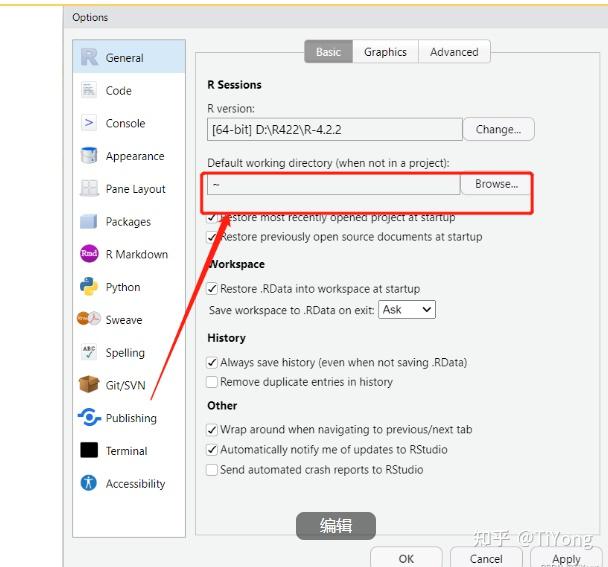Click the default working directory field
Viewport: 608px width, 567px height.
[x=333, y=184]
